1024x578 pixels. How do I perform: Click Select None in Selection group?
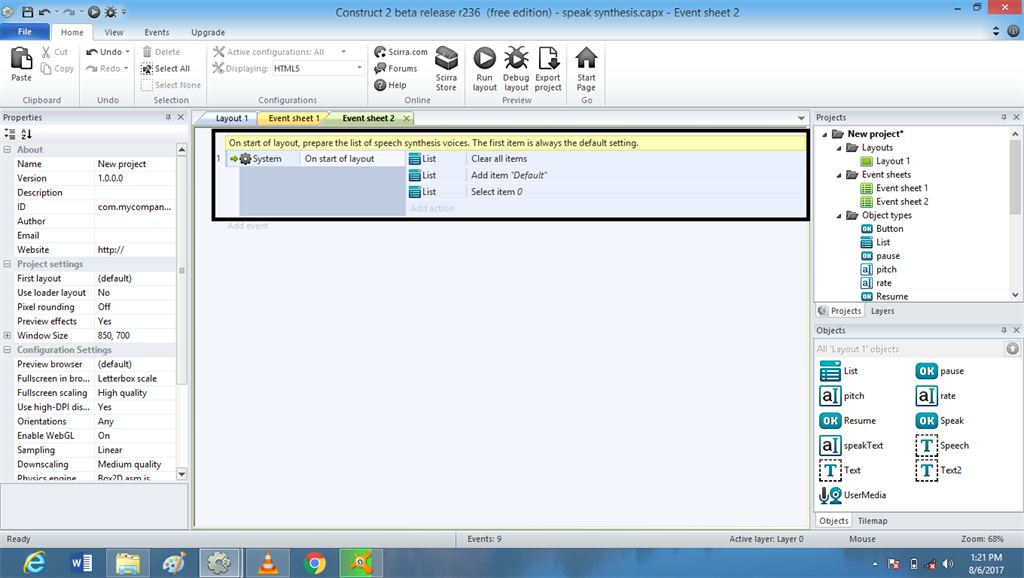click(x=171, y=85)
